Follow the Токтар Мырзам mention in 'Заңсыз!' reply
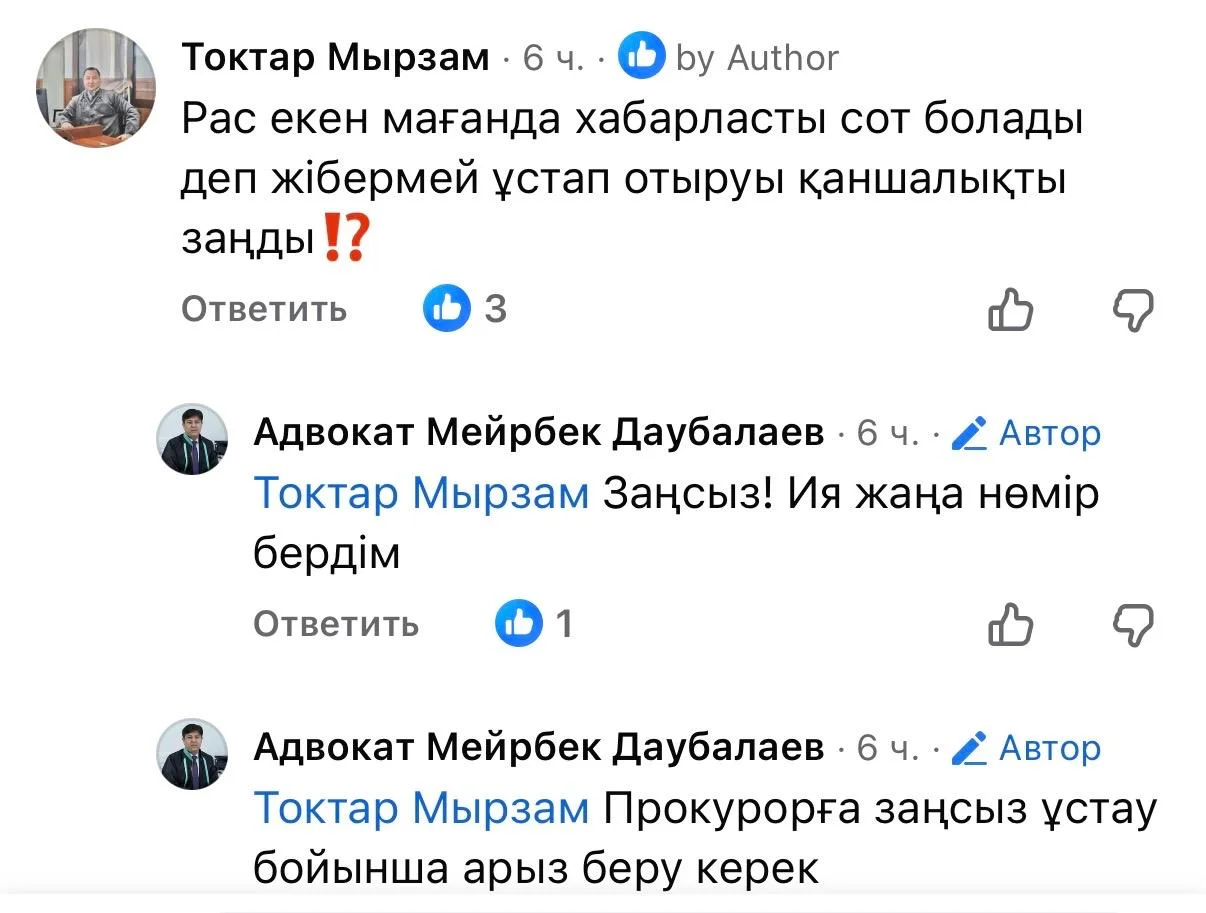The width and height of the screenshot is (1206, 913). (x=421, y=494)
